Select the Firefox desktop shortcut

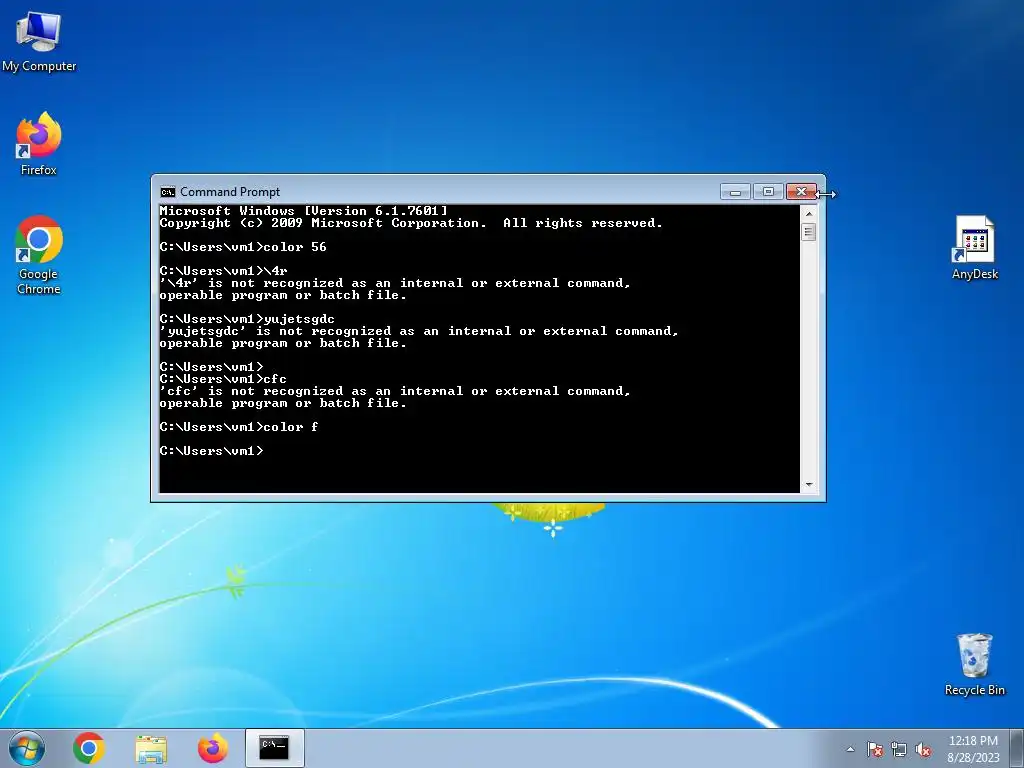click(x=39, y=144)
